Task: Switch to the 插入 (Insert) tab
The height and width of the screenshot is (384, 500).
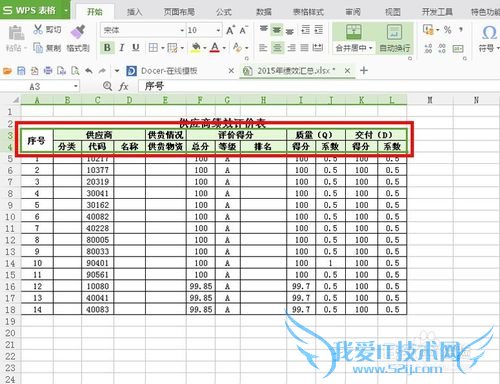Action: point(135,12)
